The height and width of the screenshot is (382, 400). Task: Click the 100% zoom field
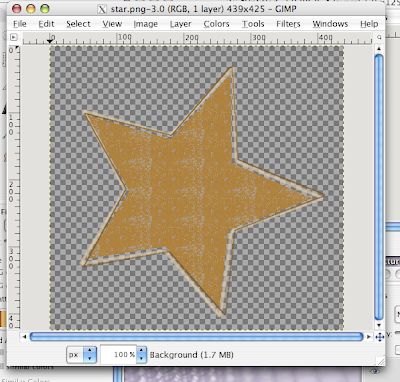pyautogui.click(x=119, y=355)
